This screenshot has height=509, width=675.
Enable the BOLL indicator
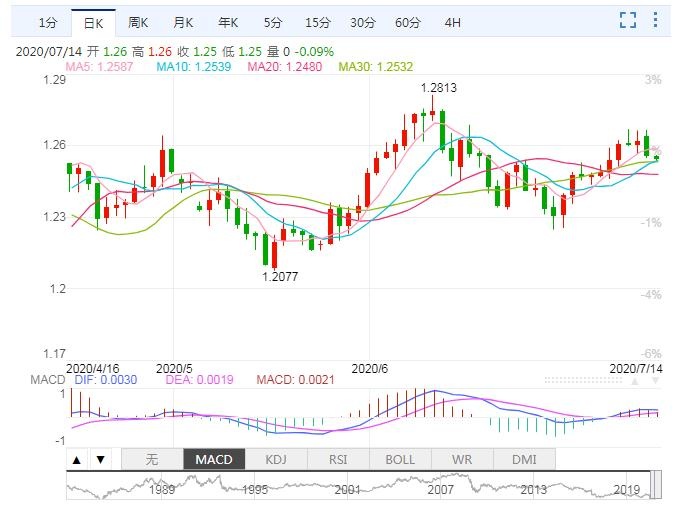coord(400,460)
